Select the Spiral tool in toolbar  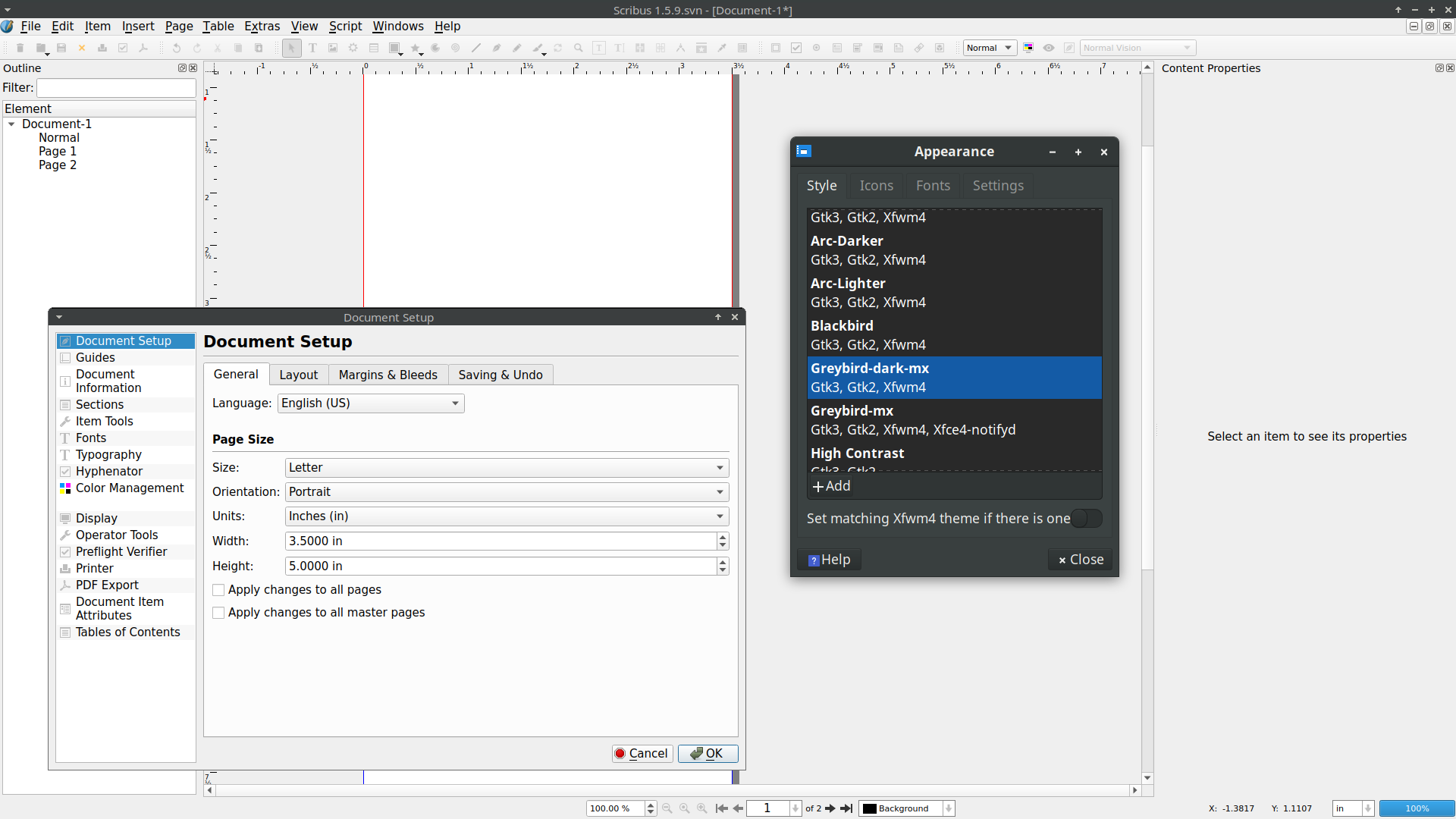(456, 48)
